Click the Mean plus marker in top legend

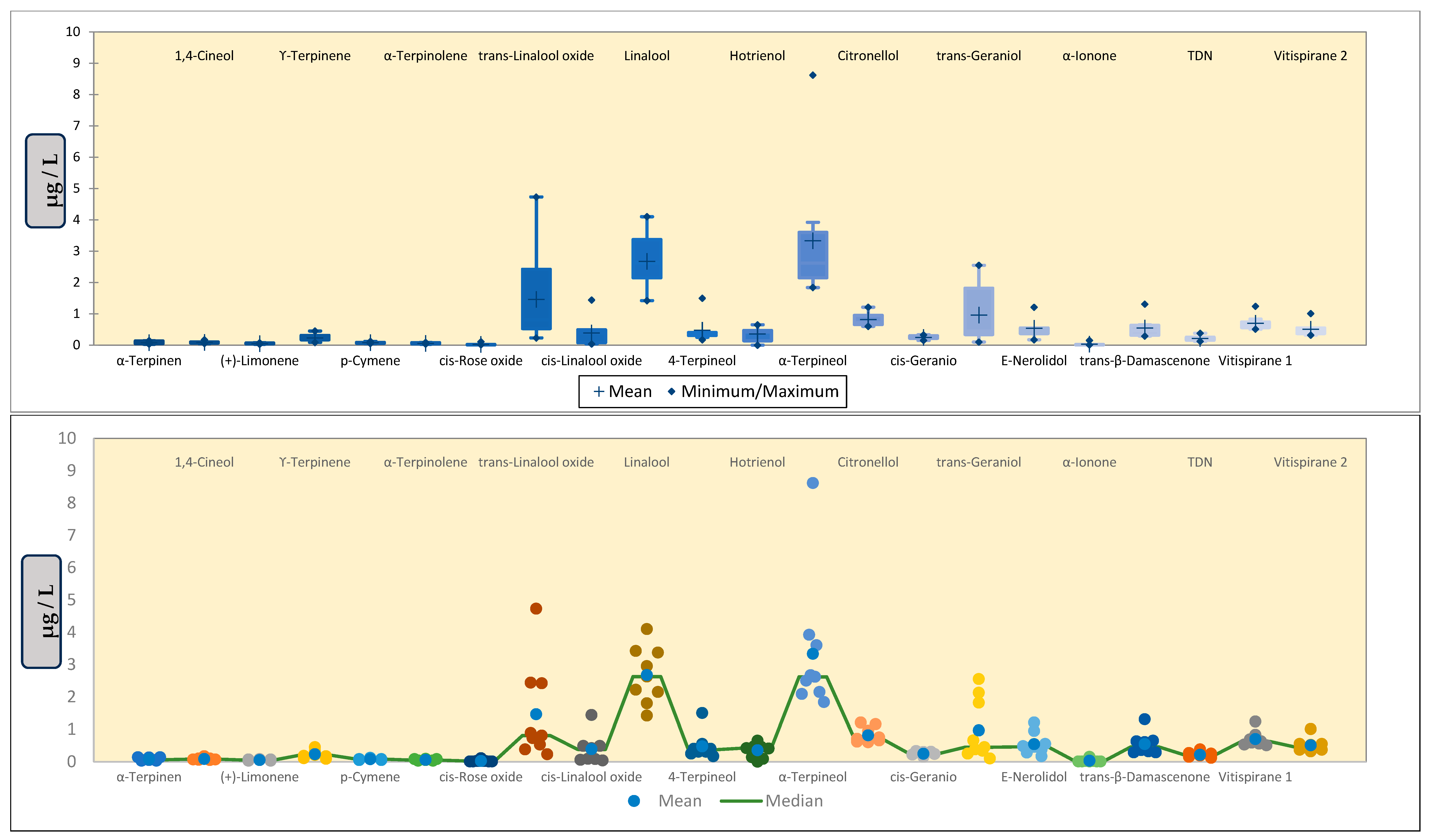click(x=598, y=392)
